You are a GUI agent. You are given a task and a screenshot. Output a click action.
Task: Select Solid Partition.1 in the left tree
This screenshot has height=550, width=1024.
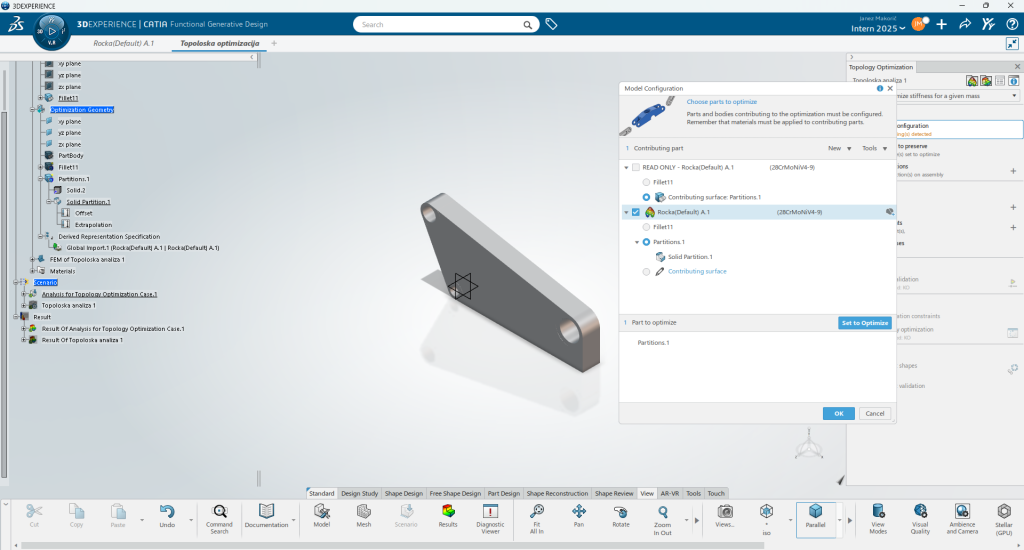tap(88, 202)
